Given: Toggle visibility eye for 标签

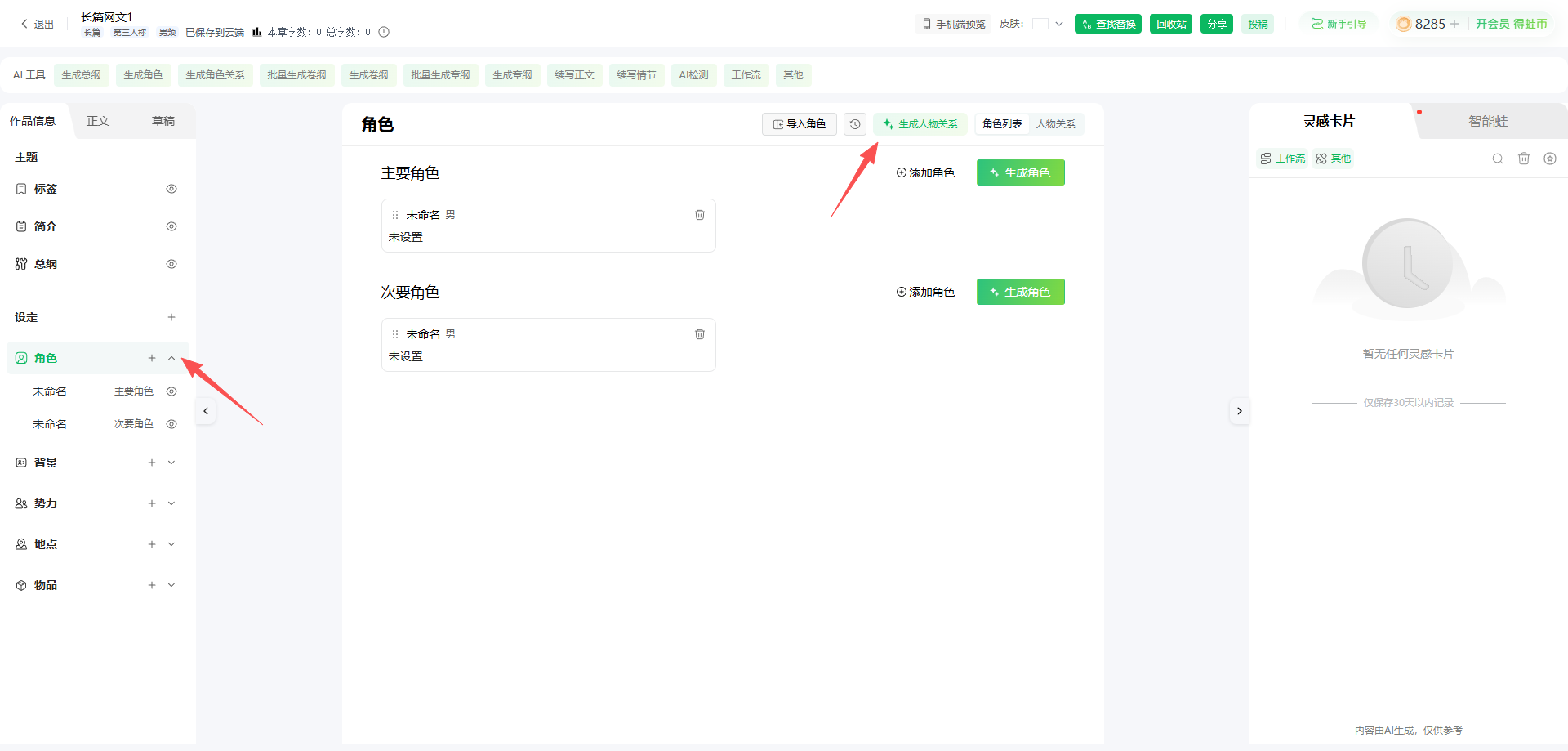Looking at the screenshot, I should pyautogui.click(x=171, y=189).
